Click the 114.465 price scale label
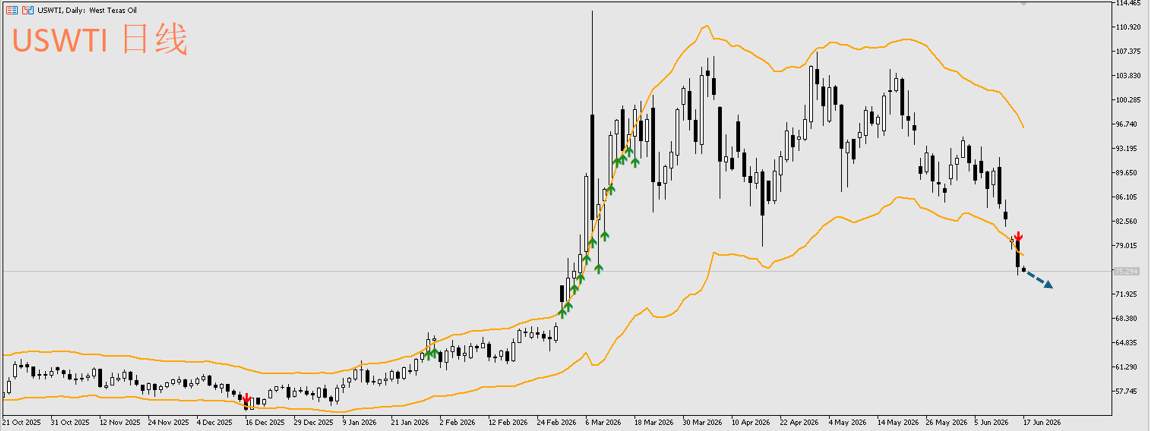1150x431 pixels. pos(1127,3)
